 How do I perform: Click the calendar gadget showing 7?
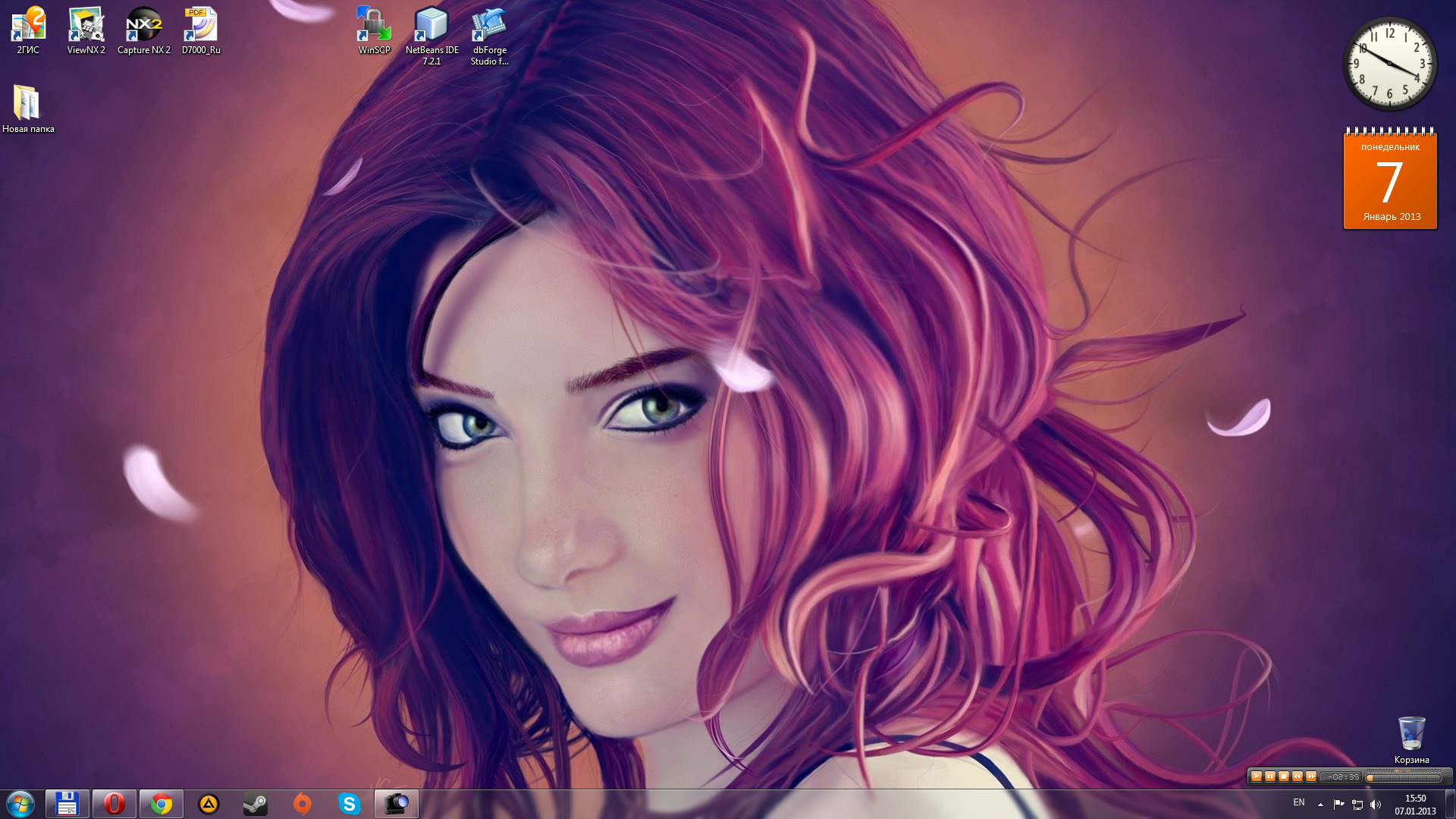1390,179
